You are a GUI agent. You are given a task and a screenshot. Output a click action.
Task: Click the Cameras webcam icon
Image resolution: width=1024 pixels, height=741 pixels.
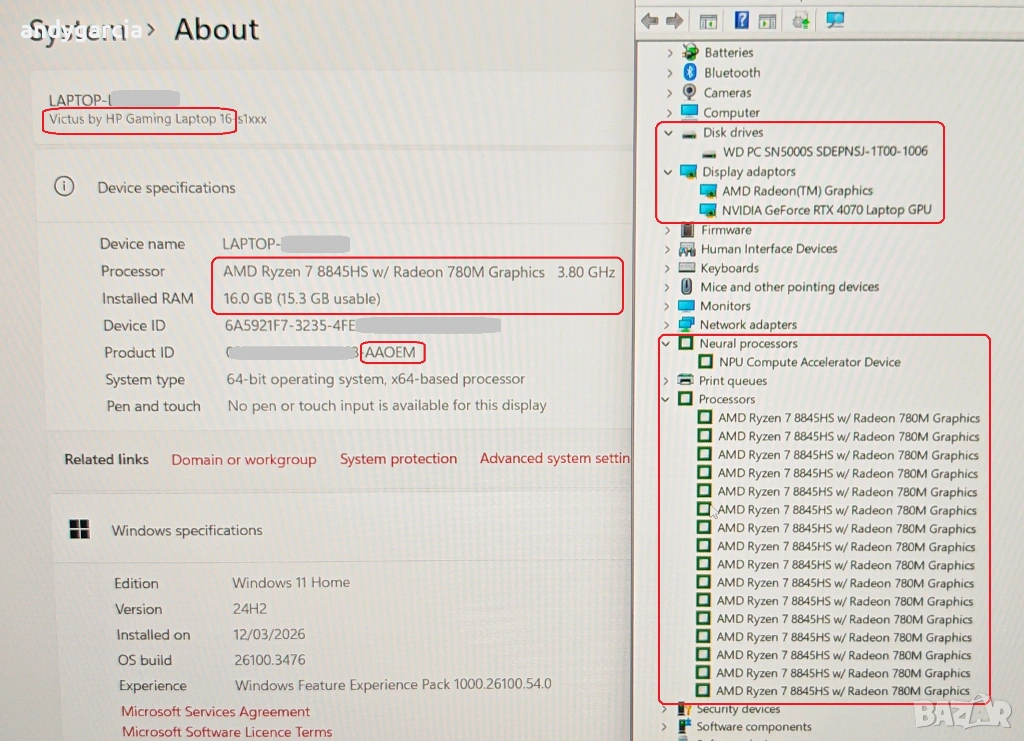pyautogui.click(x=690, y=93)
